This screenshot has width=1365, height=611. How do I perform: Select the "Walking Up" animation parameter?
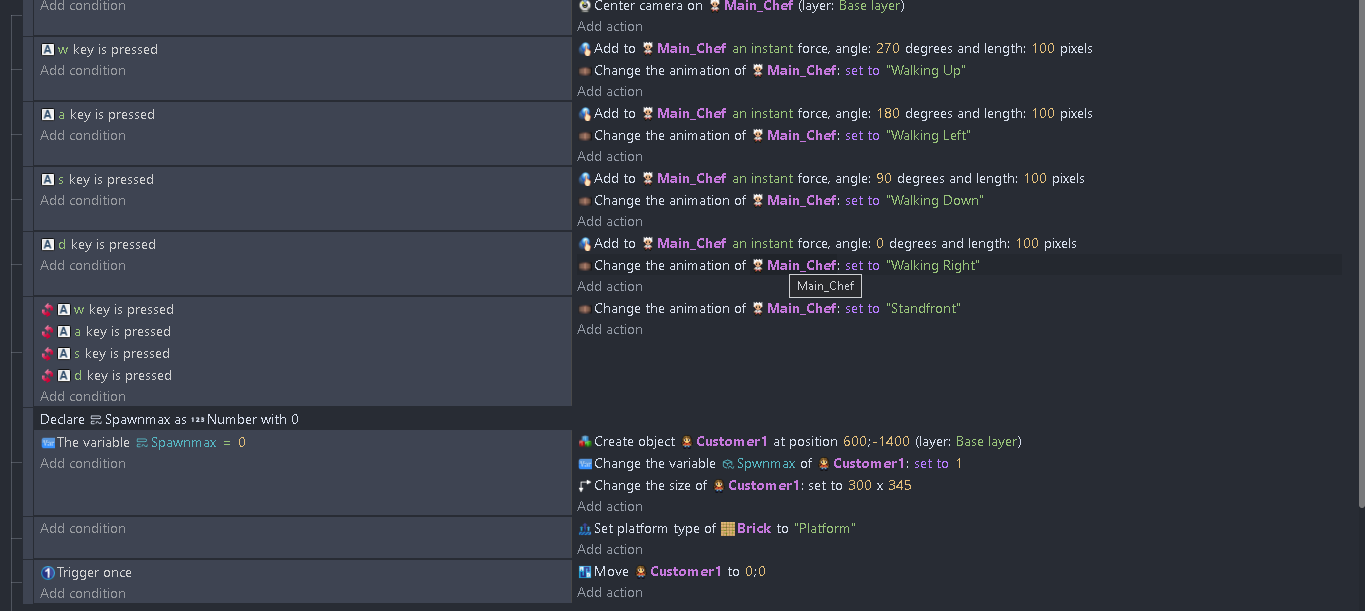point(926,71)
